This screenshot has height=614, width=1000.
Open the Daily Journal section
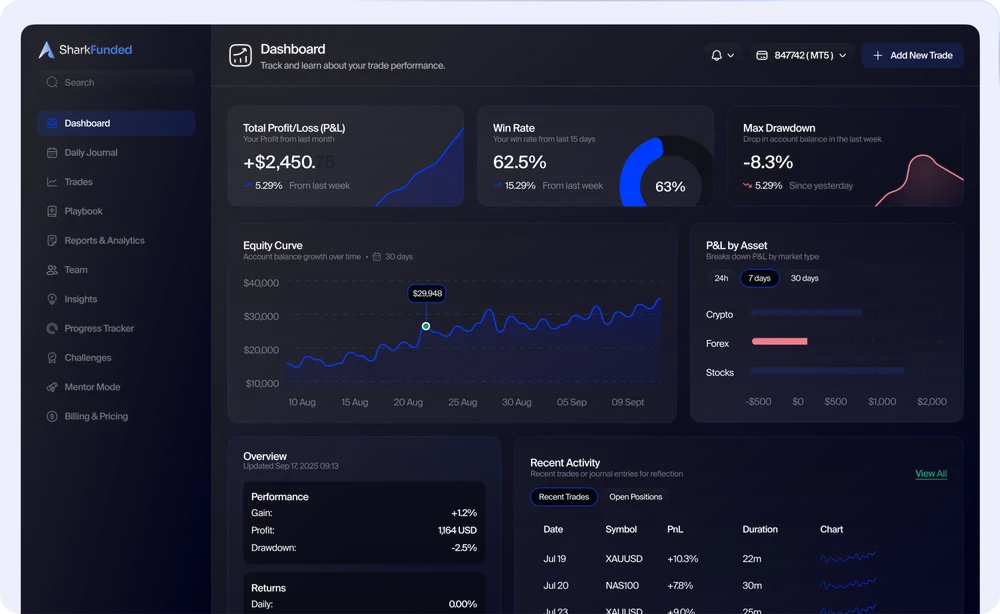pos(88,152)
